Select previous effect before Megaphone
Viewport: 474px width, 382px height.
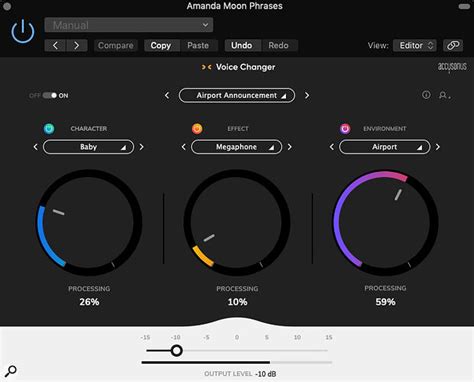(x=184, y=147)
